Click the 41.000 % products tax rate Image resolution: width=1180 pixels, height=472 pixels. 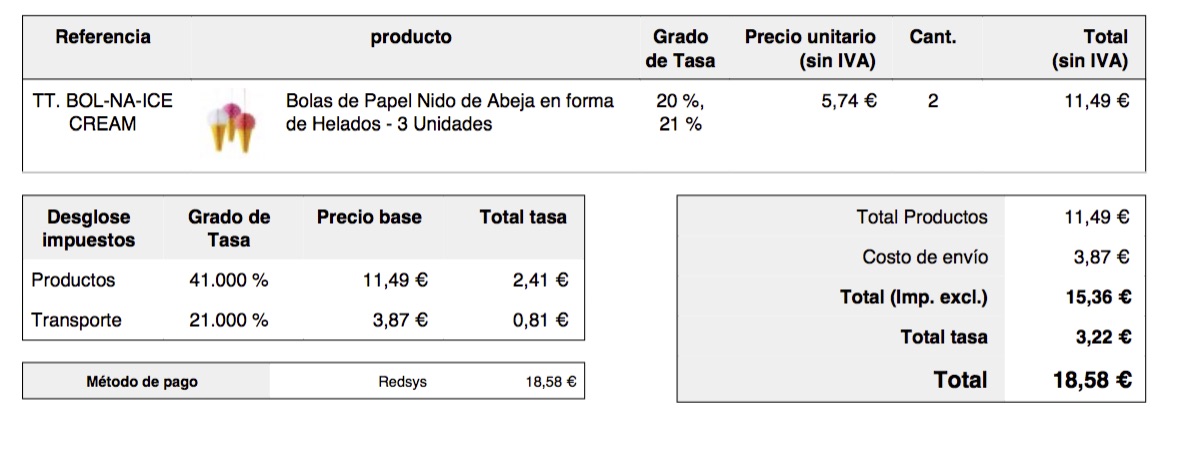(229, 280)
